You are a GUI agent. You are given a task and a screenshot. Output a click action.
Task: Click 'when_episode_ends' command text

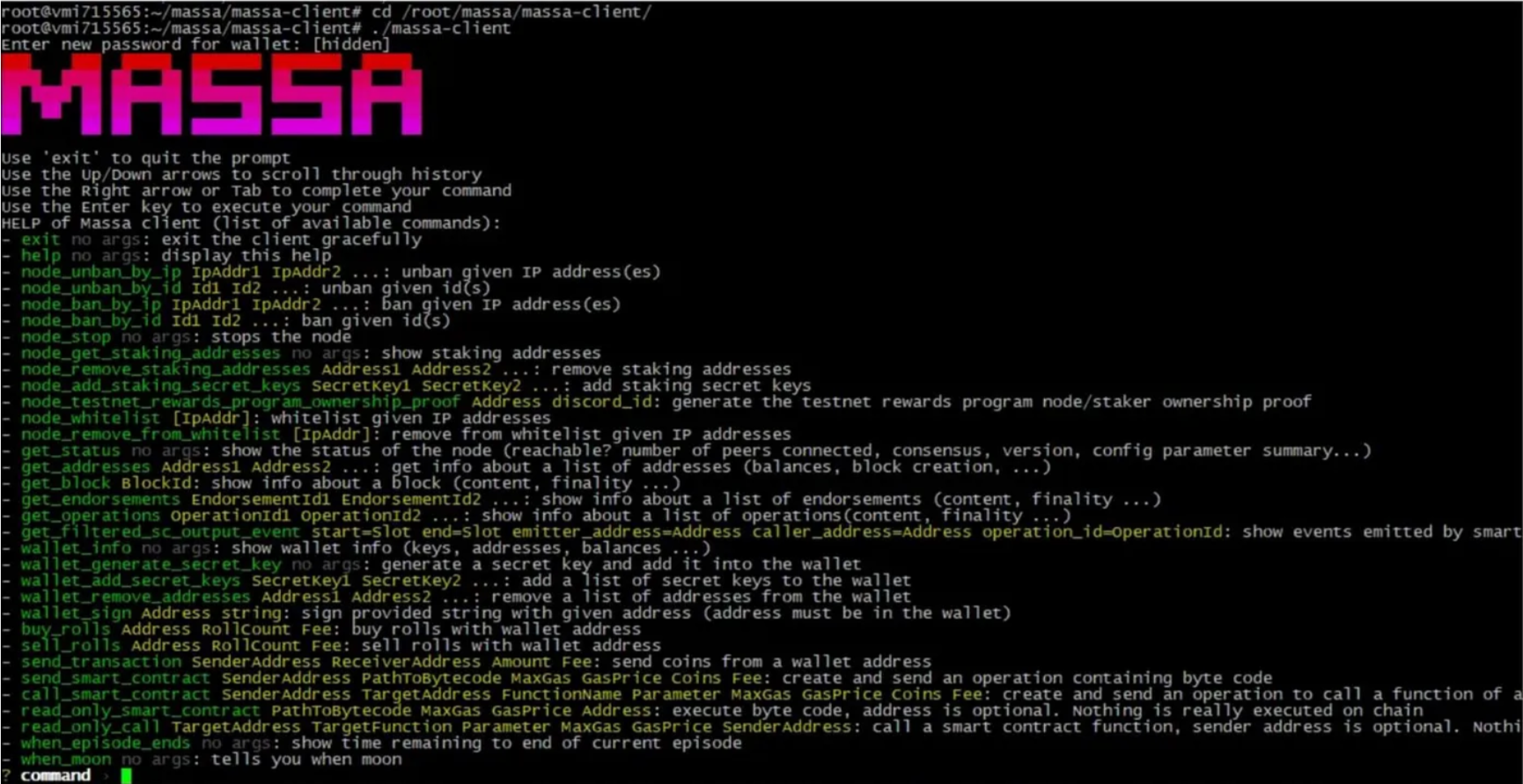click(106, 744)
